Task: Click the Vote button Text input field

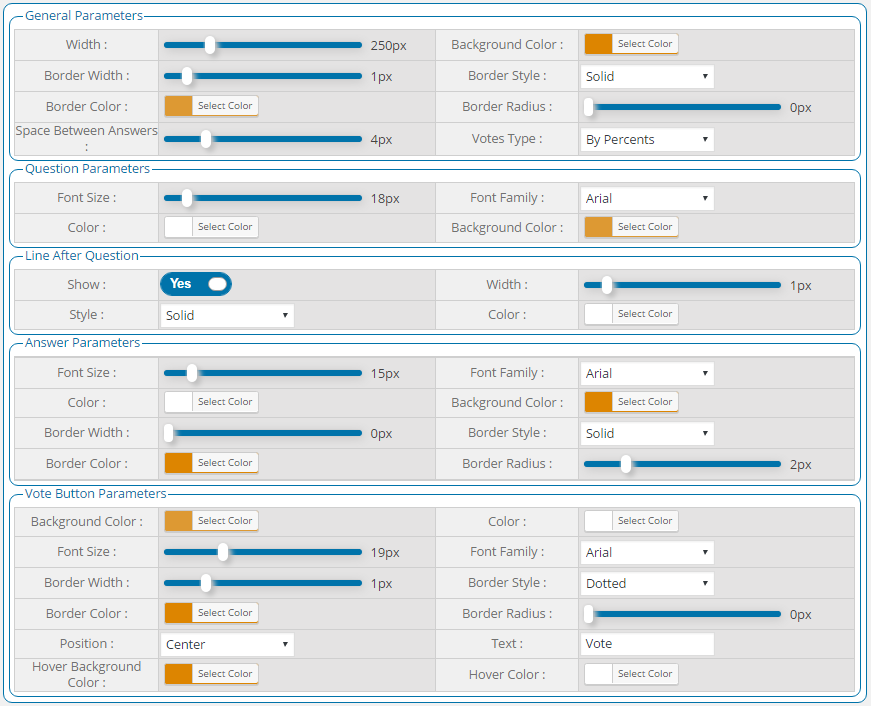Action: 647,645
